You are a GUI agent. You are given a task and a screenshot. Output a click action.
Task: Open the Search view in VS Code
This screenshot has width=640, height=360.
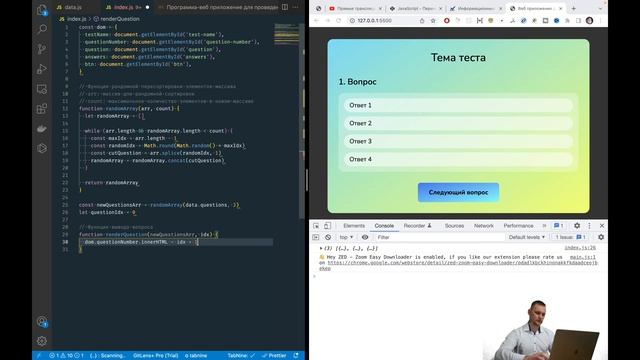coord(42,29)
